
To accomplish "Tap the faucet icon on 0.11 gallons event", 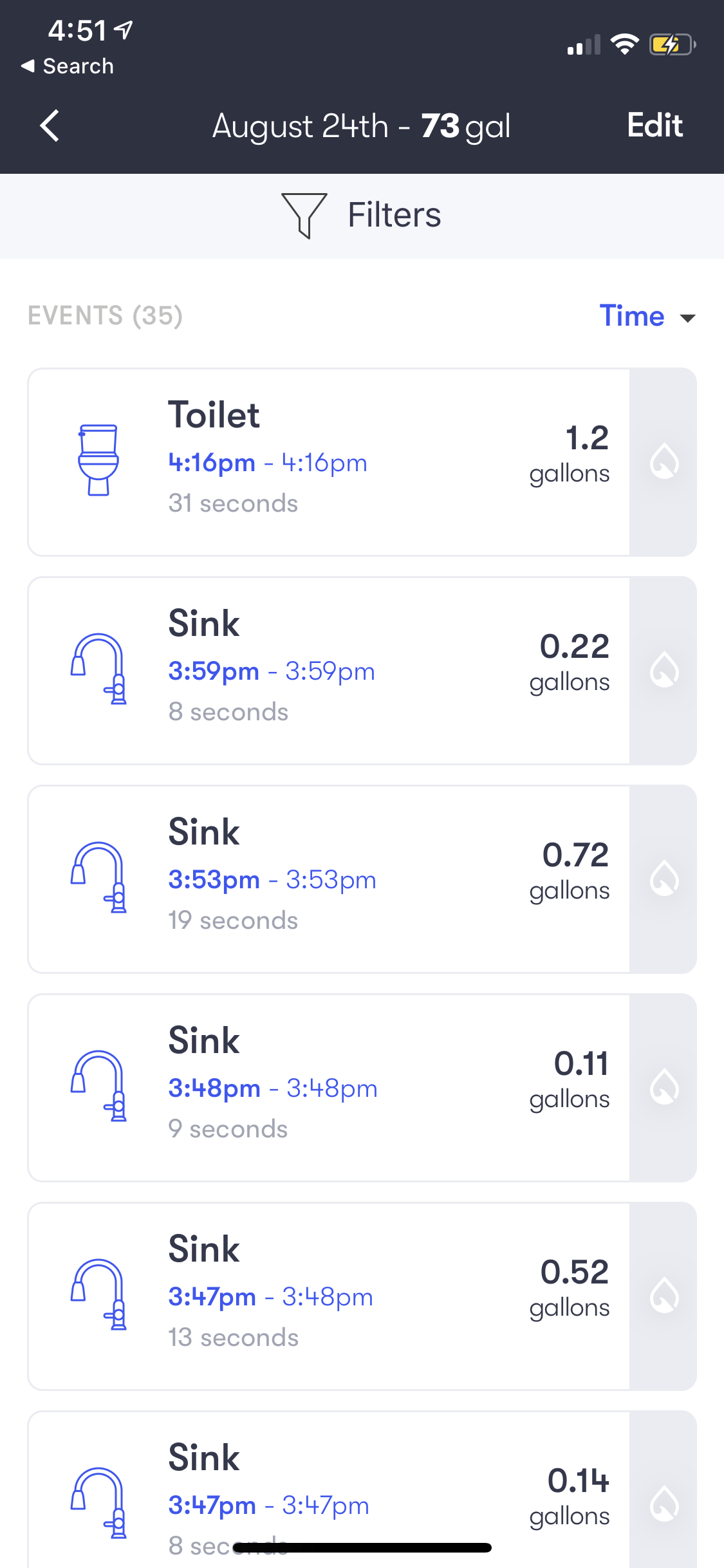I will (x=98, y=1086).
